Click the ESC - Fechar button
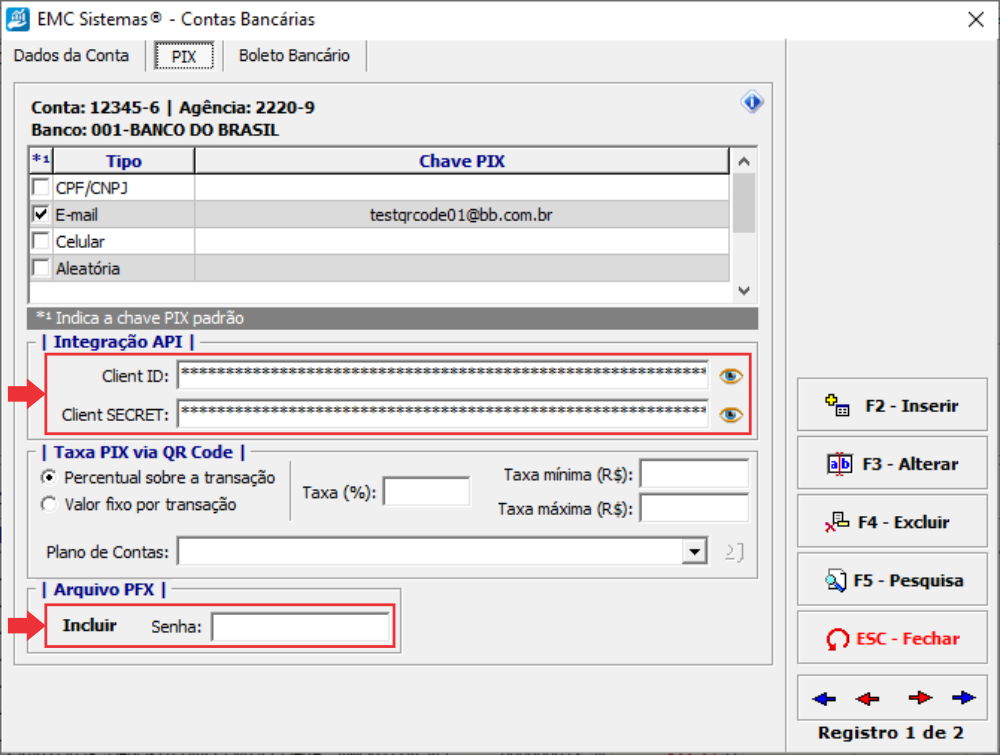Screen dimensions: 1000x755 click(892, 639)
